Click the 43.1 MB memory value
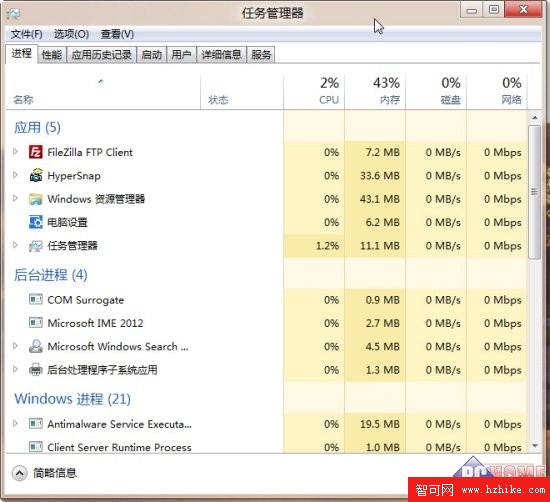550x502 pixels. (380, 199)
